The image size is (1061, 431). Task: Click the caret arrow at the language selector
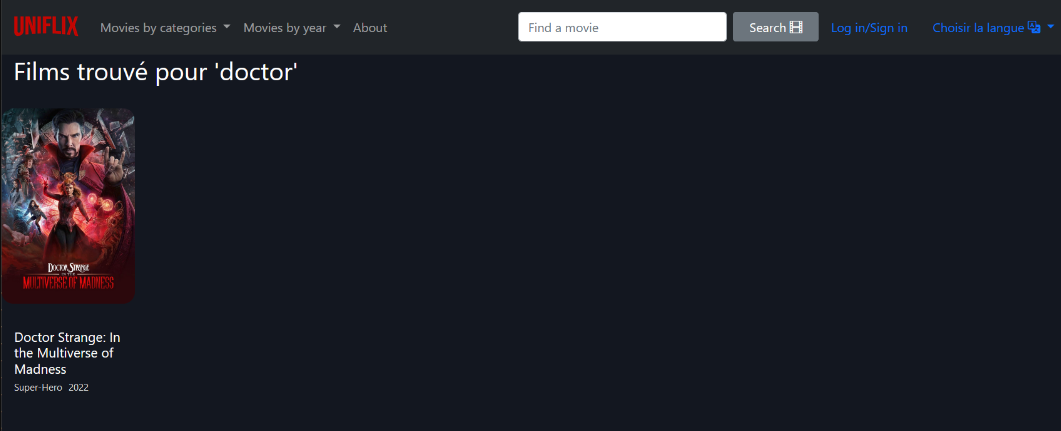[x=1050, y=27]
